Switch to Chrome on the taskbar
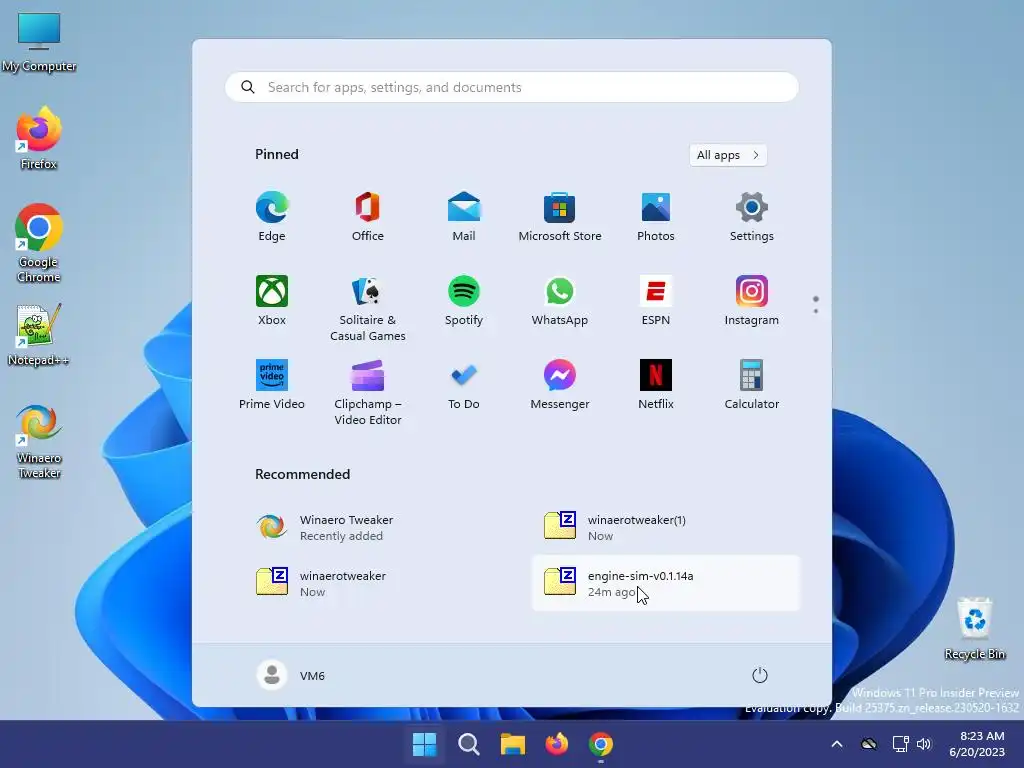 click(x=601, y=744)
